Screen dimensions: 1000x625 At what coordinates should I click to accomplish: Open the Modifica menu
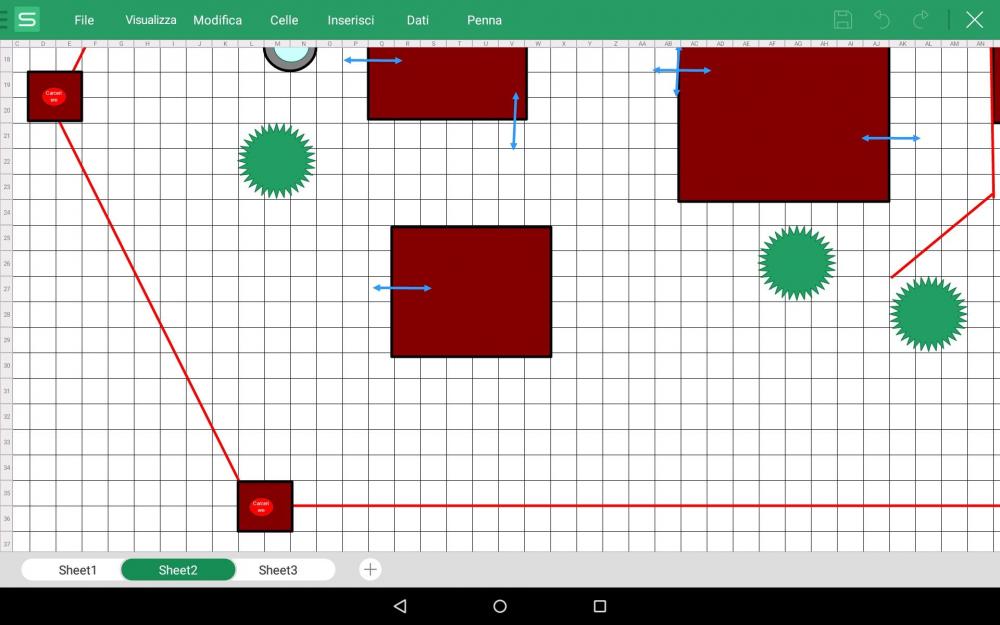pos(217,20)
